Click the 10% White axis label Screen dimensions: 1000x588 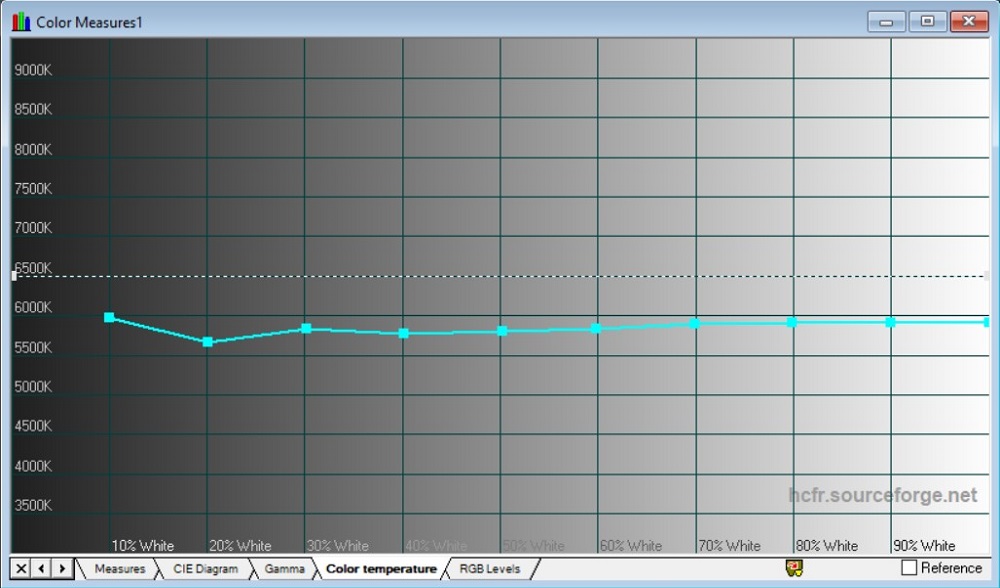tap(143, 546)
